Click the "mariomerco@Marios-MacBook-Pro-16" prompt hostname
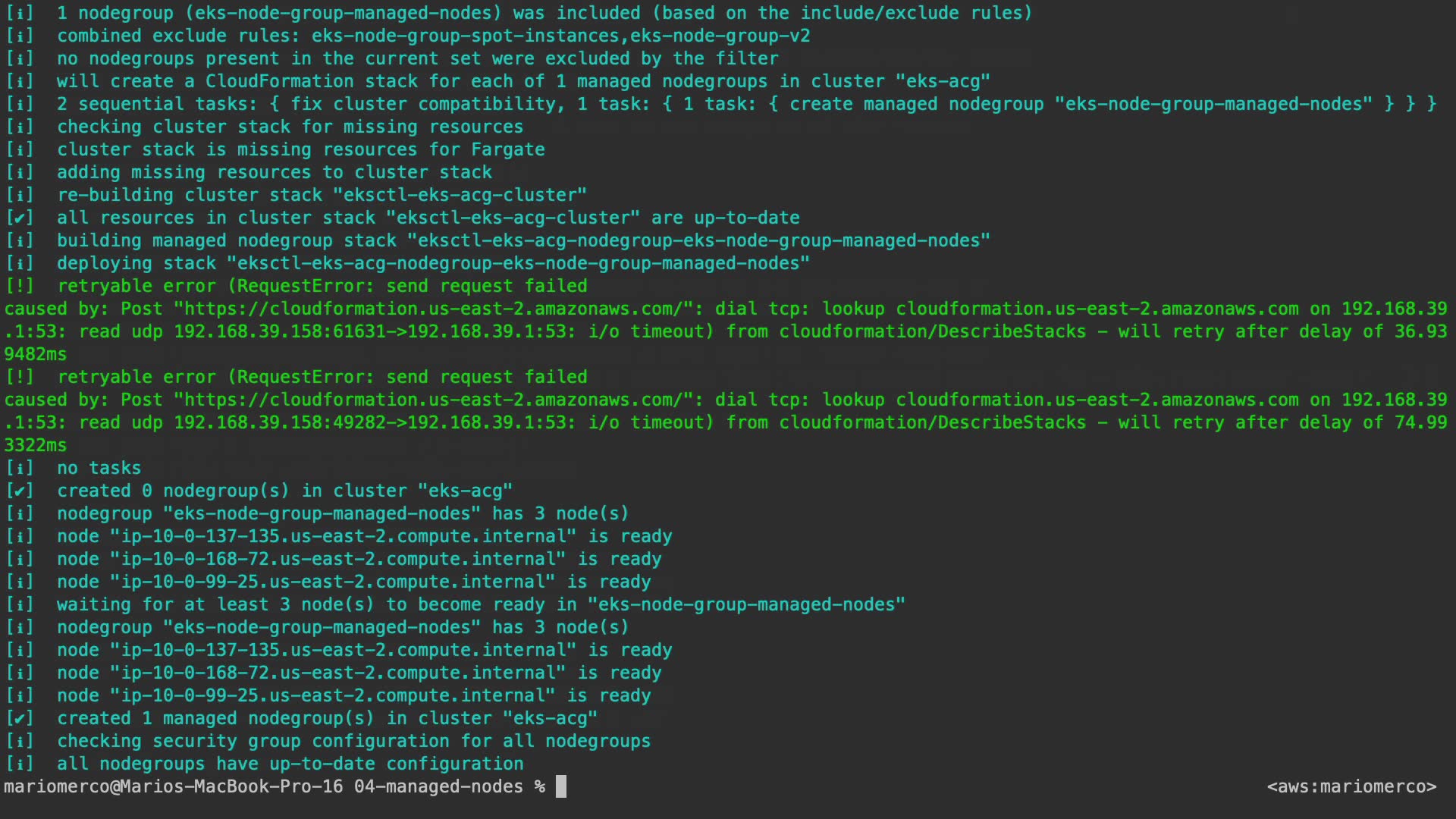 pyautogui.click(x=173, y=787)
